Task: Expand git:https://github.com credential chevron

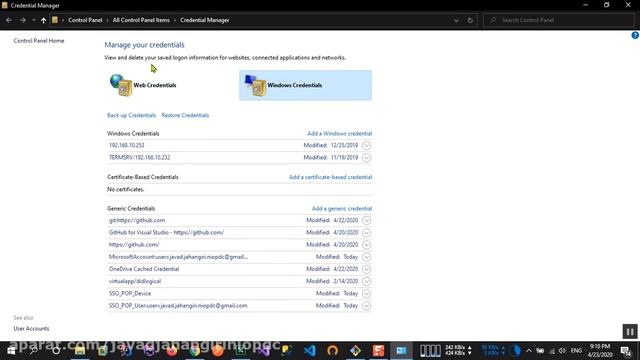Action: (x=367, y=220)
